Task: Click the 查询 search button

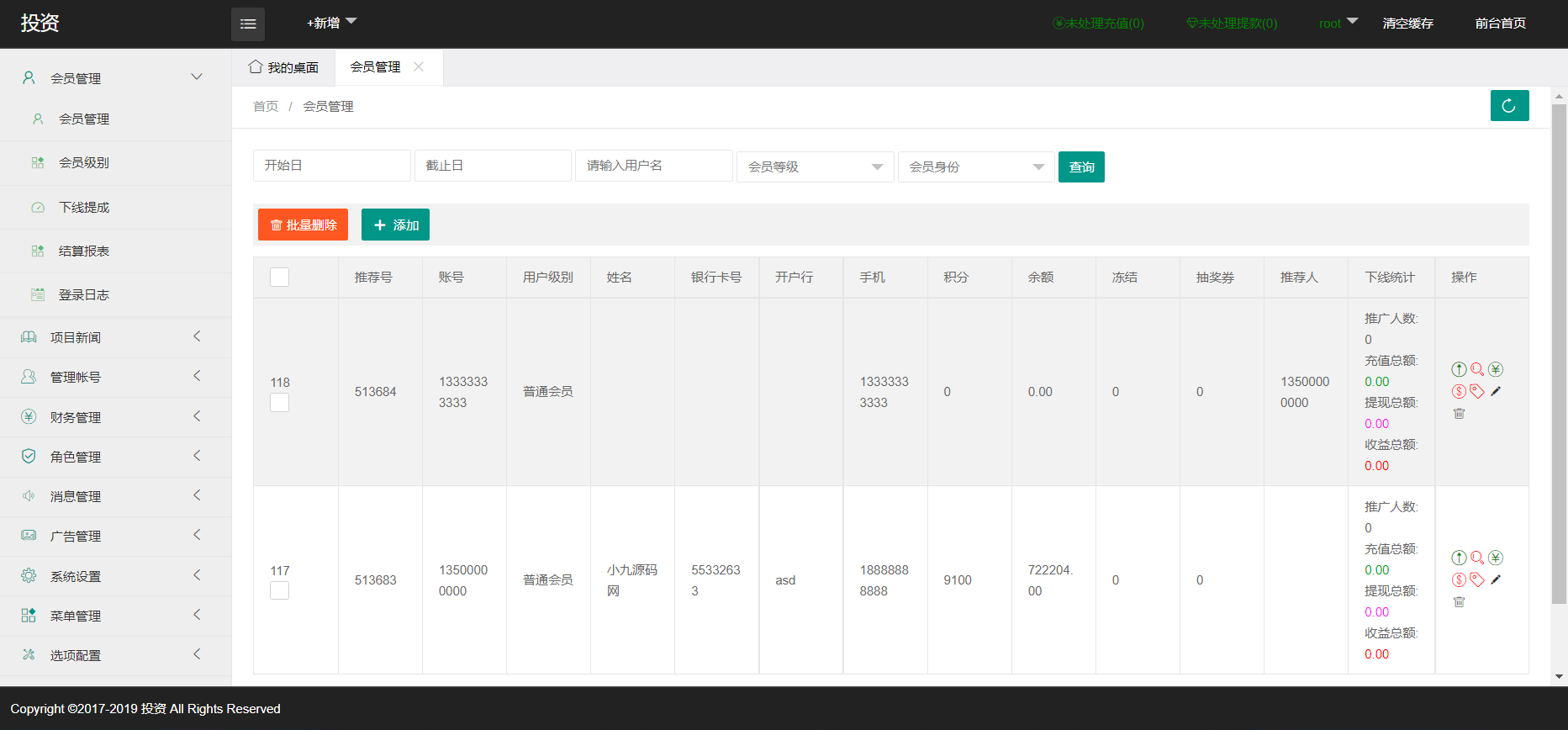Action: click(1081, 167)
